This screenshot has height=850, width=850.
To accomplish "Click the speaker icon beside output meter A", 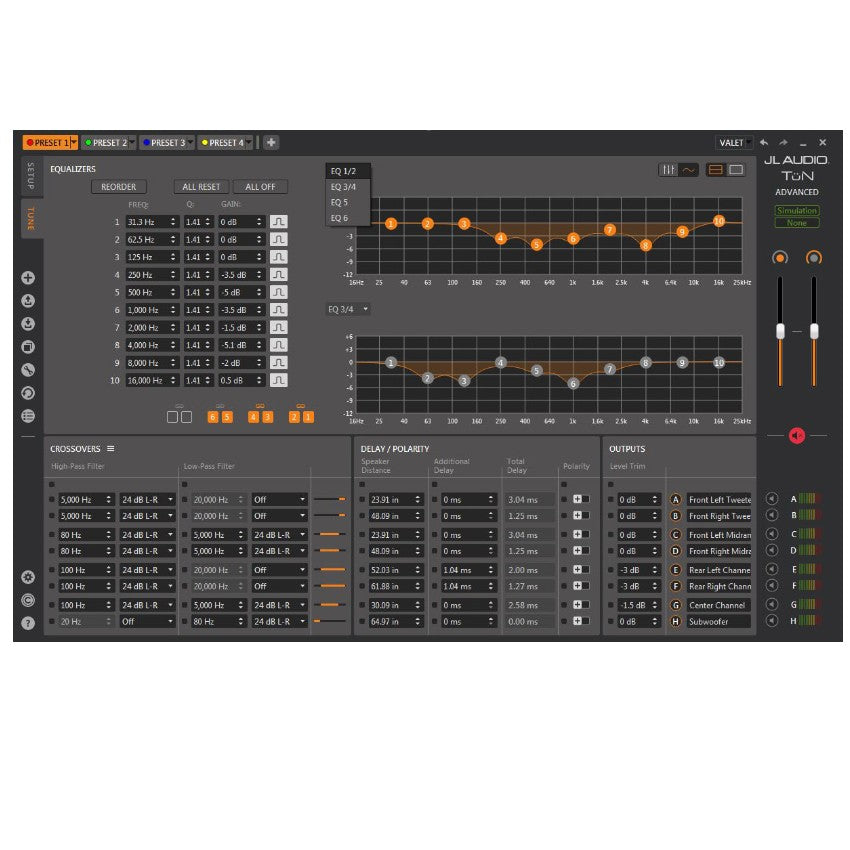I will 772,499.
